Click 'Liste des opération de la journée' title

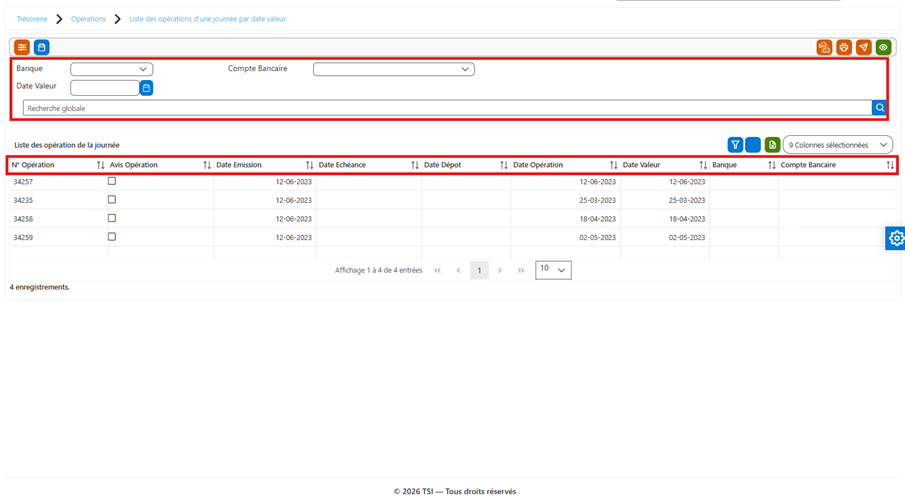(x=67, y=145)
